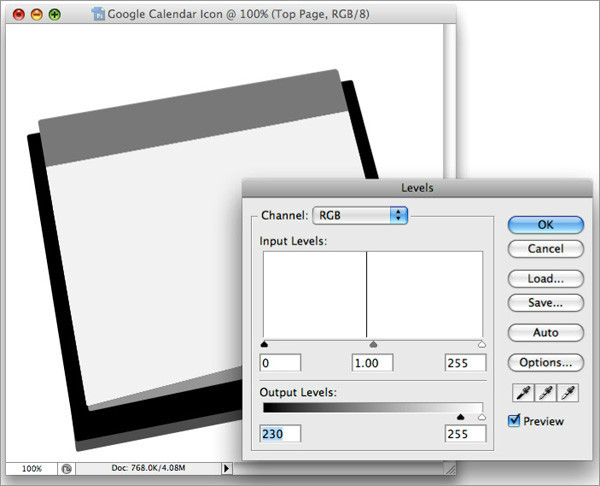Viewport: 600px width, 486px height.
Task: Click the yellow minimize window button
Action: pos(36,15)
